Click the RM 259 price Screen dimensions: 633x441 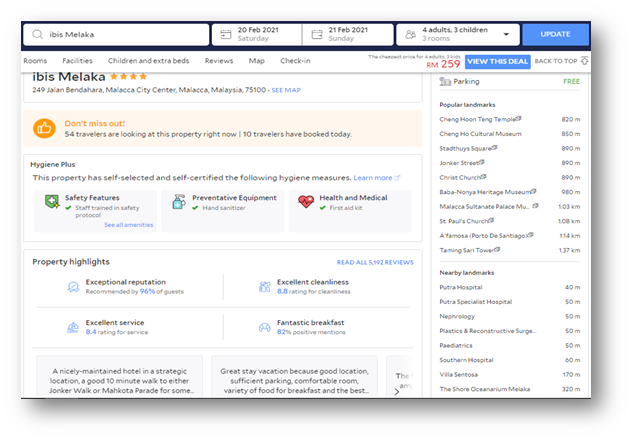click(x=443, y=64)
